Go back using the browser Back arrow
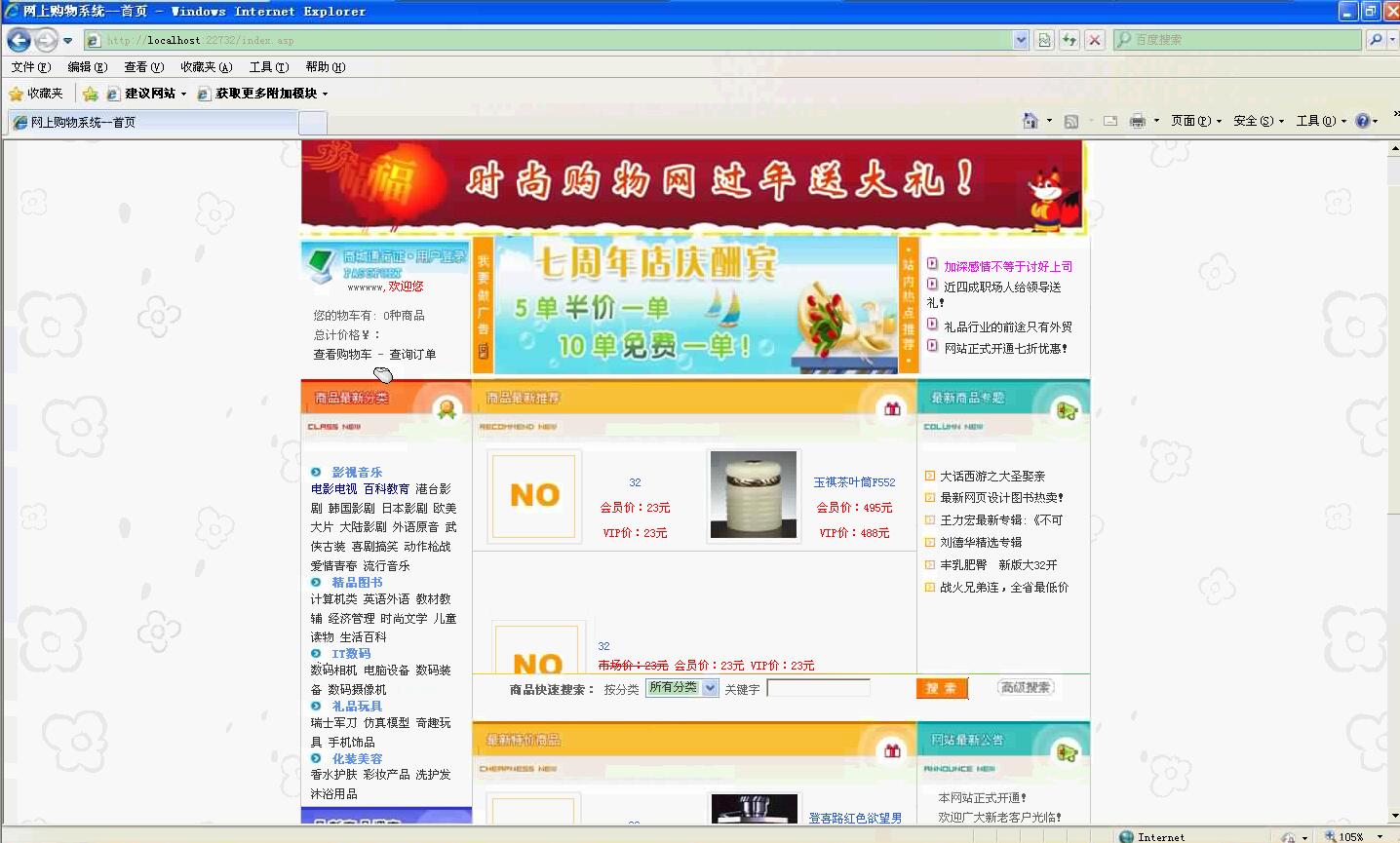The height and width of the screenshot is (843, 1400). click(x=19, y=40)
